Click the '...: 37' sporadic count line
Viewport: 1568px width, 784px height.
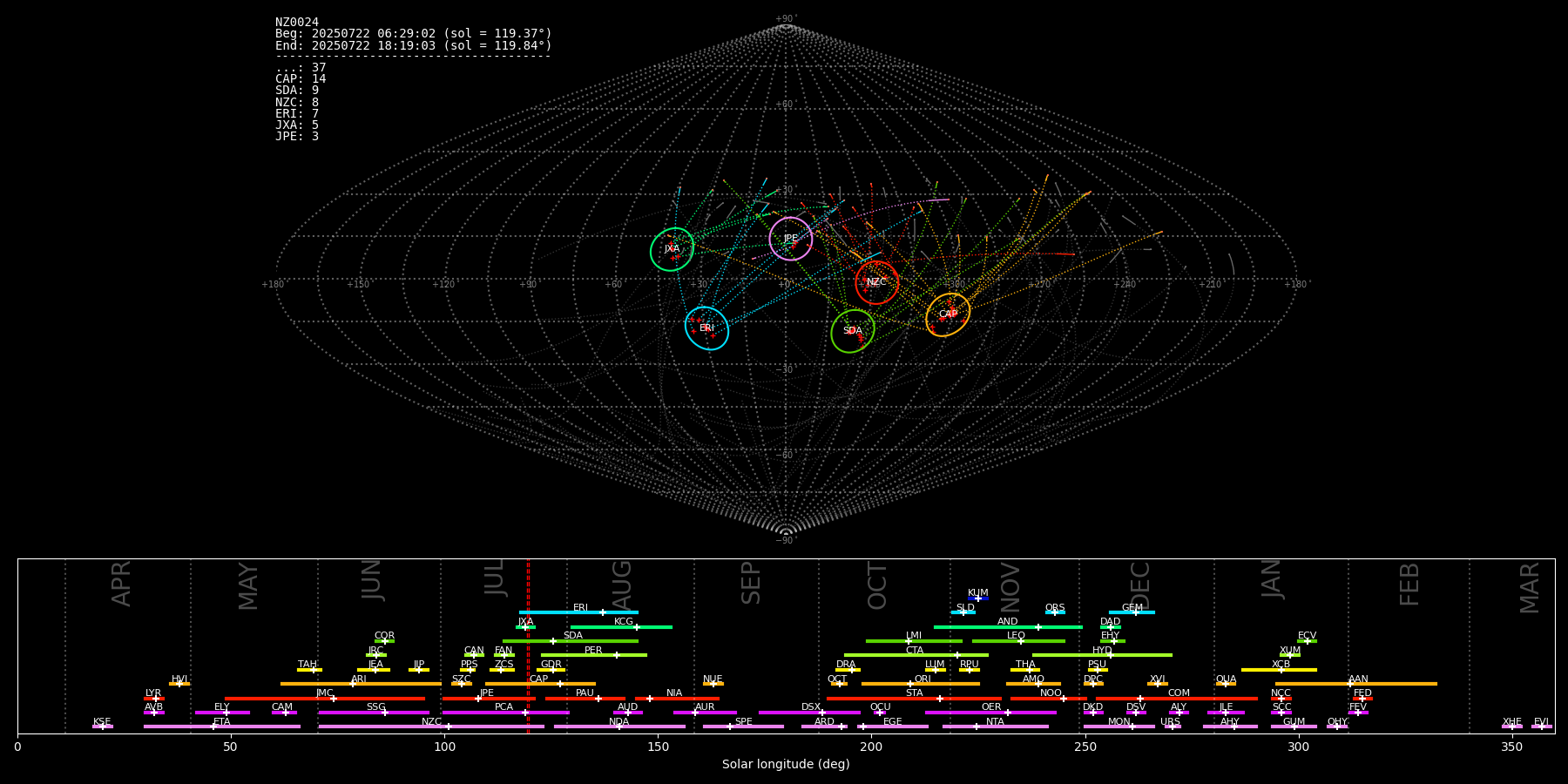[301, 68]
